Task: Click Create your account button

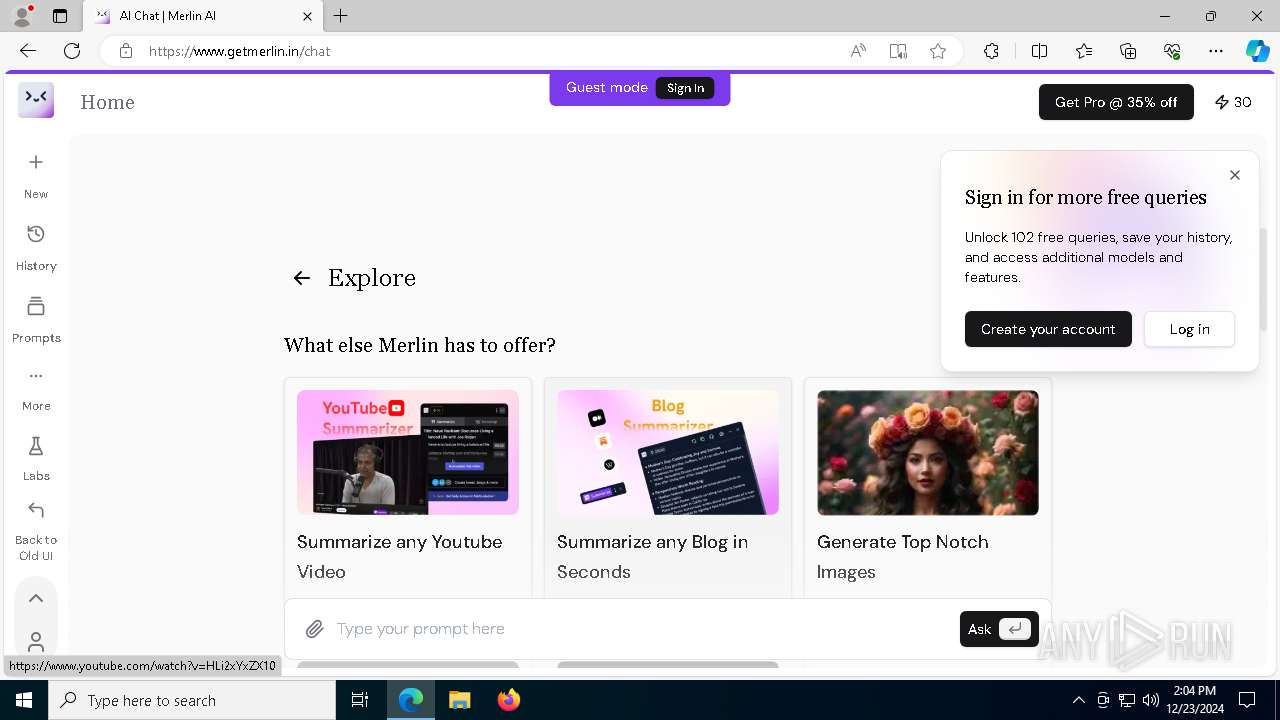Action: [1048, 329]
